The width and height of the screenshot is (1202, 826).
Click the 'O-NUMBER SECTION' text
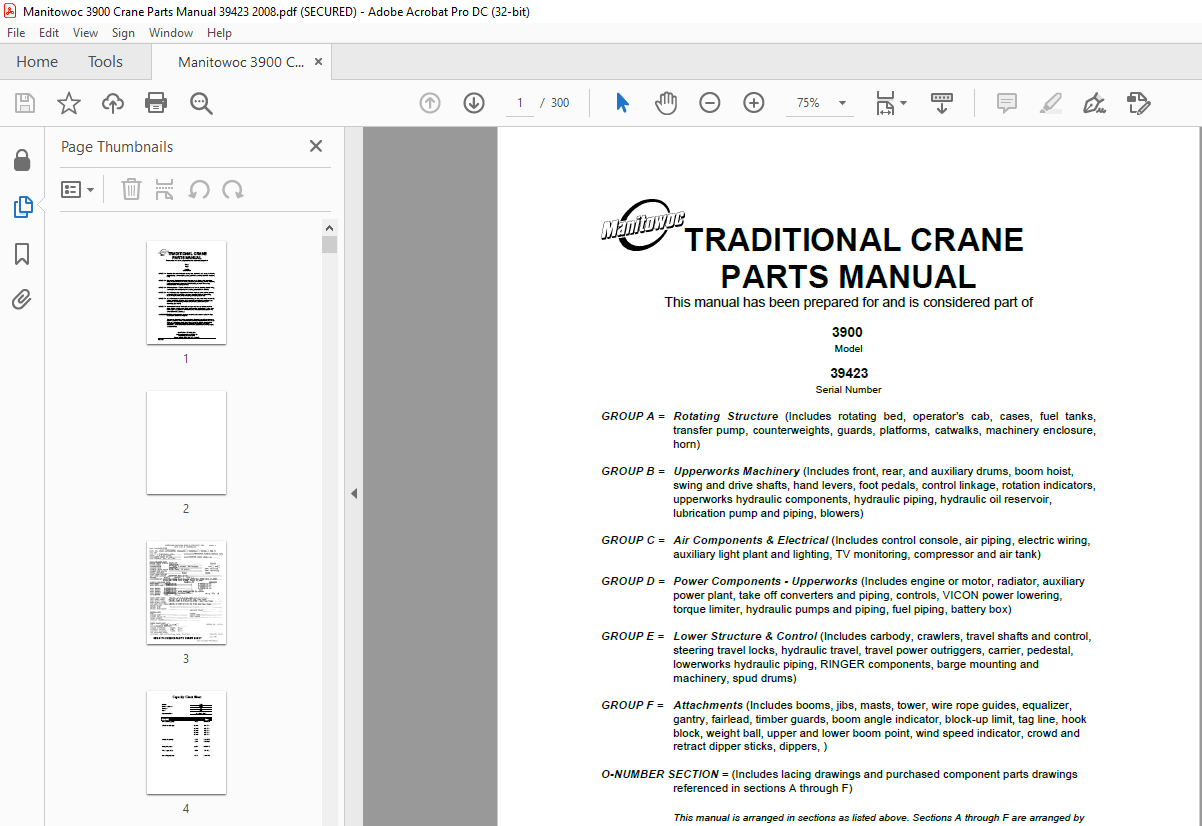point(660,774)
